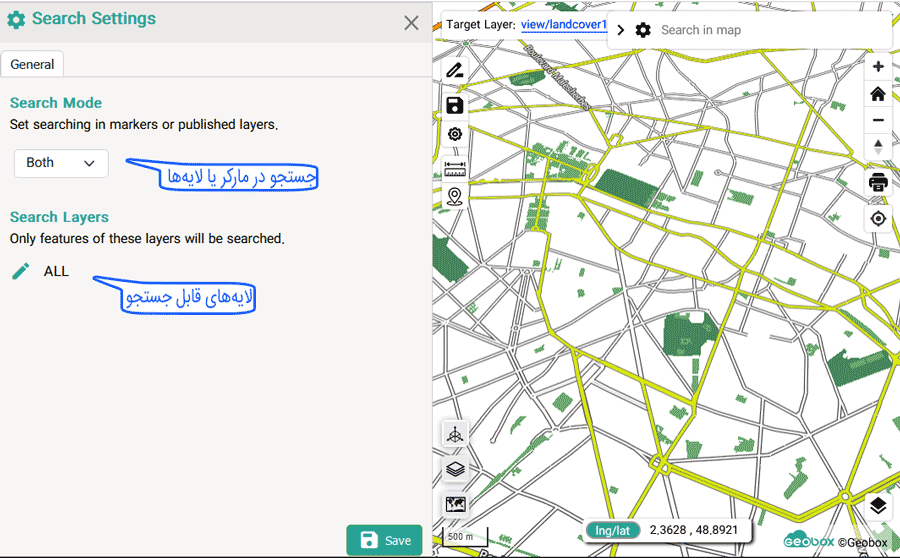
Task: Expand the search bar chevron arrow
Action: pyautogui.click(x=620, y=30)
